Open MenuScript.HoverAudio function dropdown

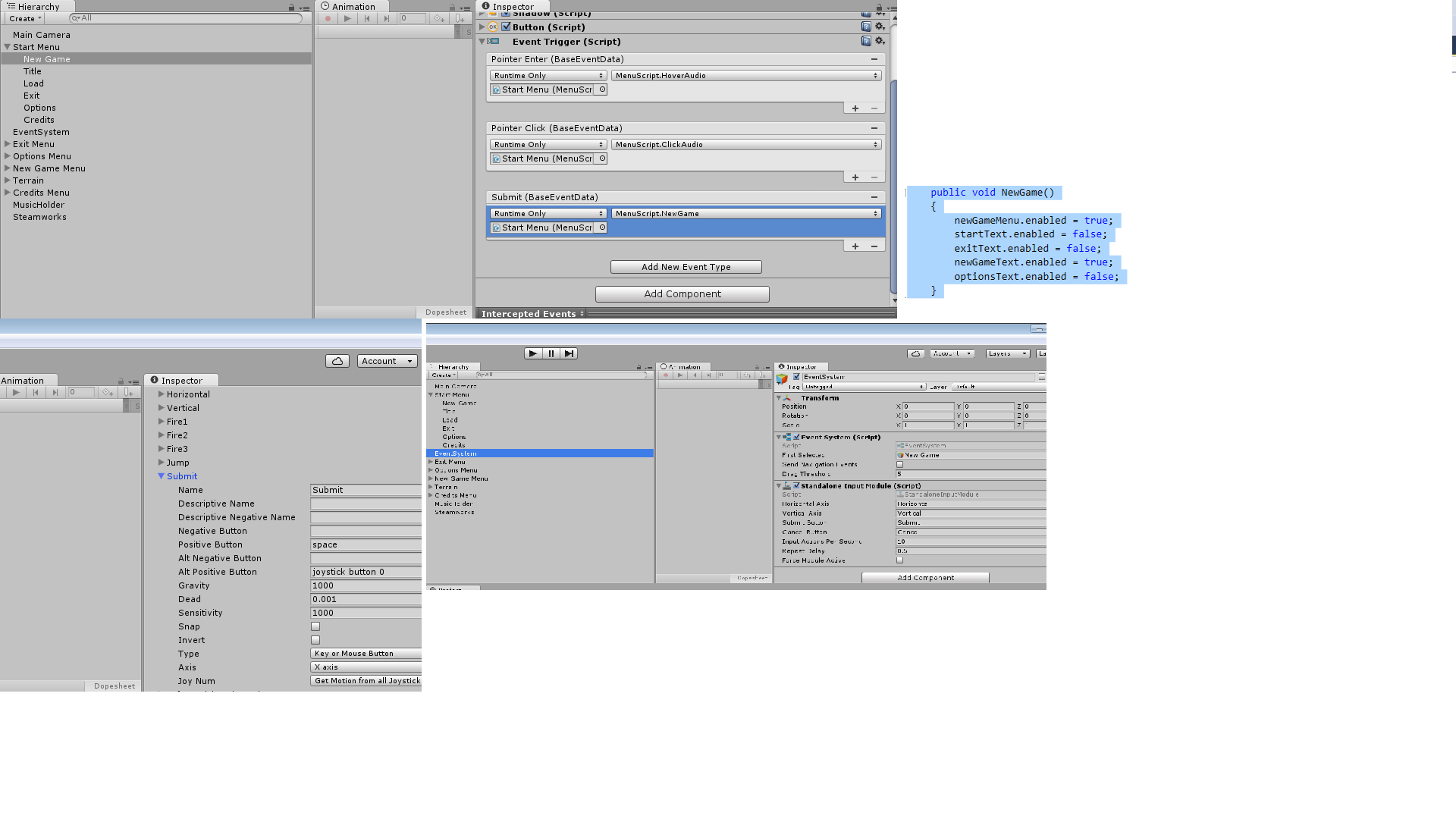pos(746,76)
